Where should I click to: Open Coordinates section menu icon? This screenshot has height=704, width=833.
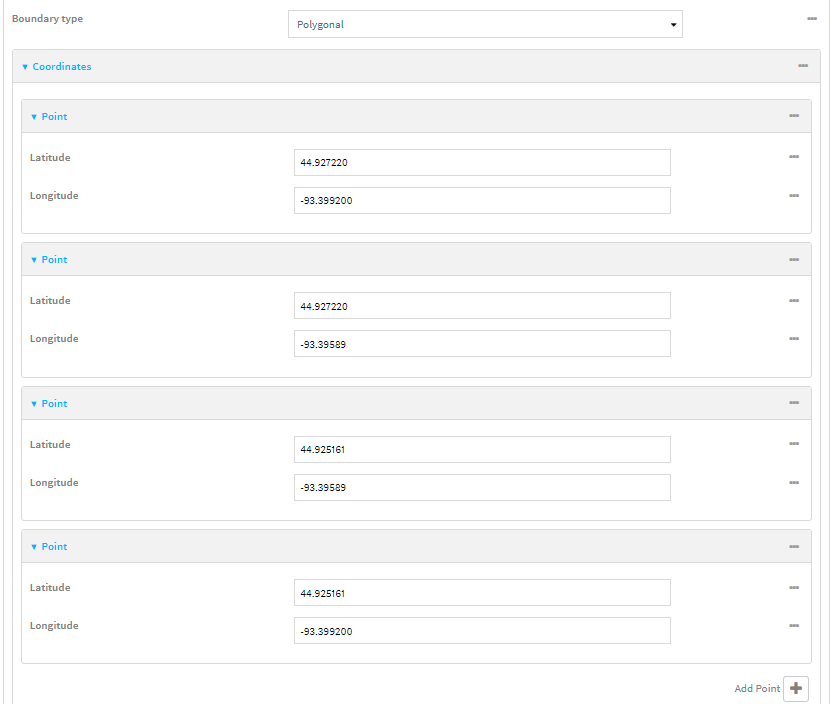[x=802, y=66]
